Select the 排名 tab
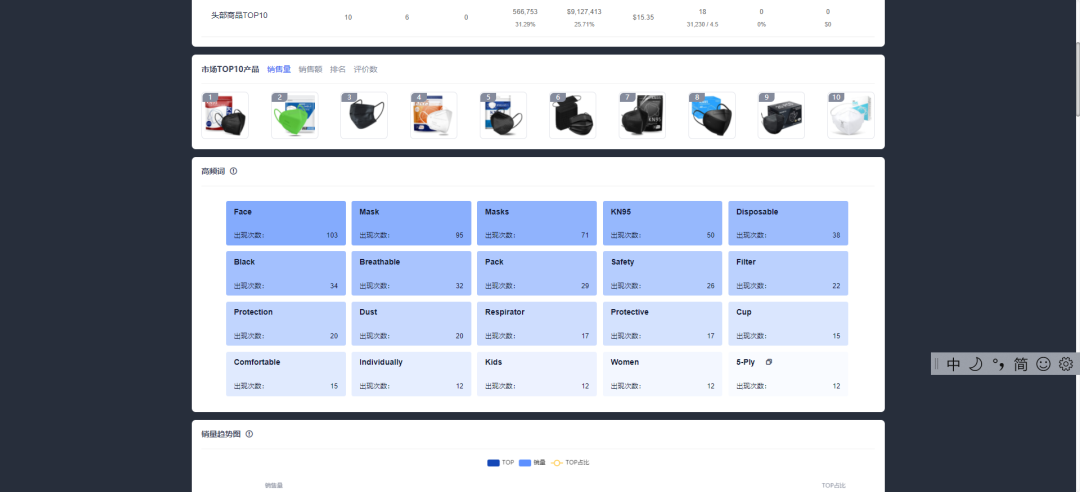The image size is (1080, 492). [338, 69]
